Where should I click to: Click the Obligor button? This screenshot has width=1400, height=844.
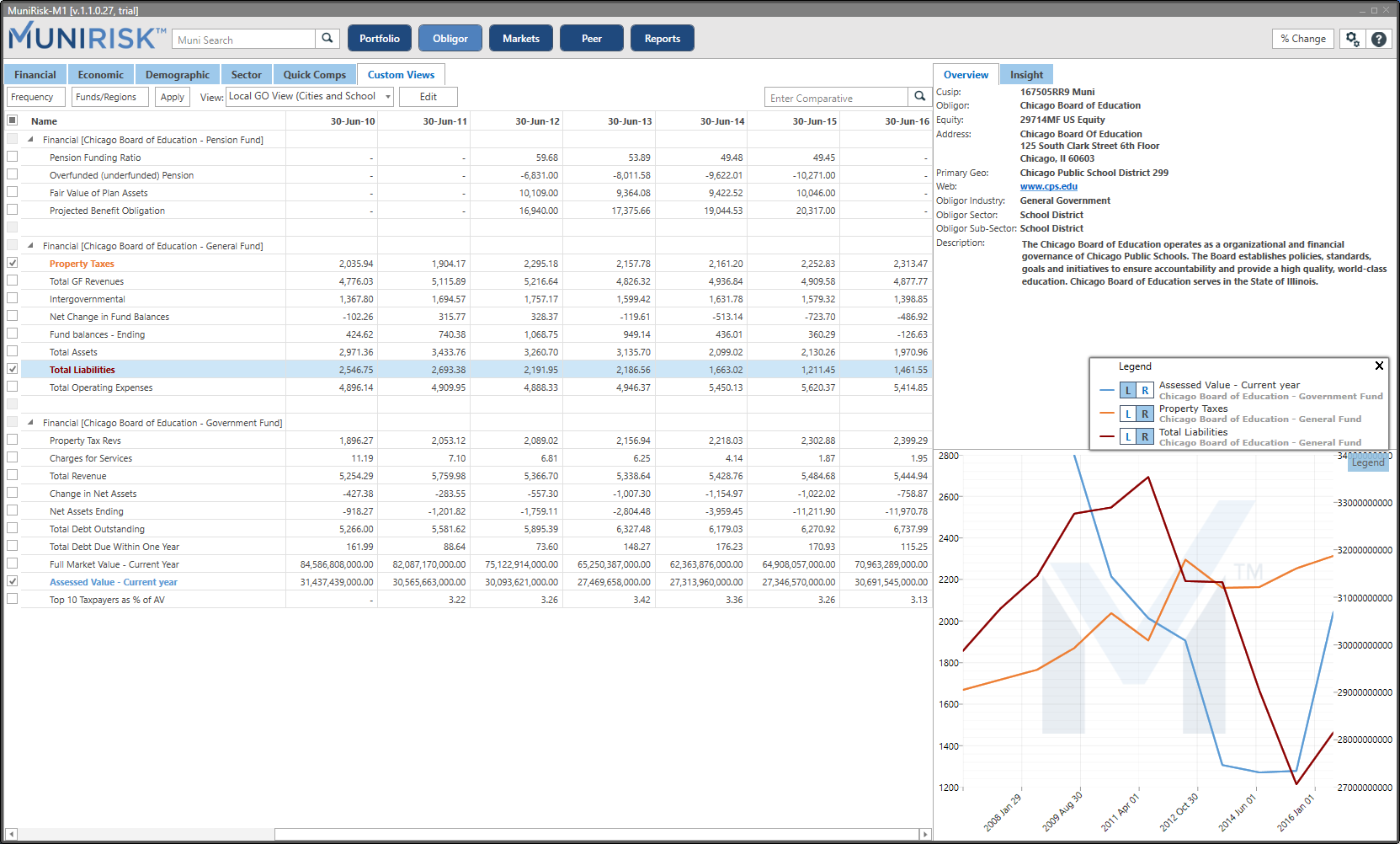(x=450, y=39)
